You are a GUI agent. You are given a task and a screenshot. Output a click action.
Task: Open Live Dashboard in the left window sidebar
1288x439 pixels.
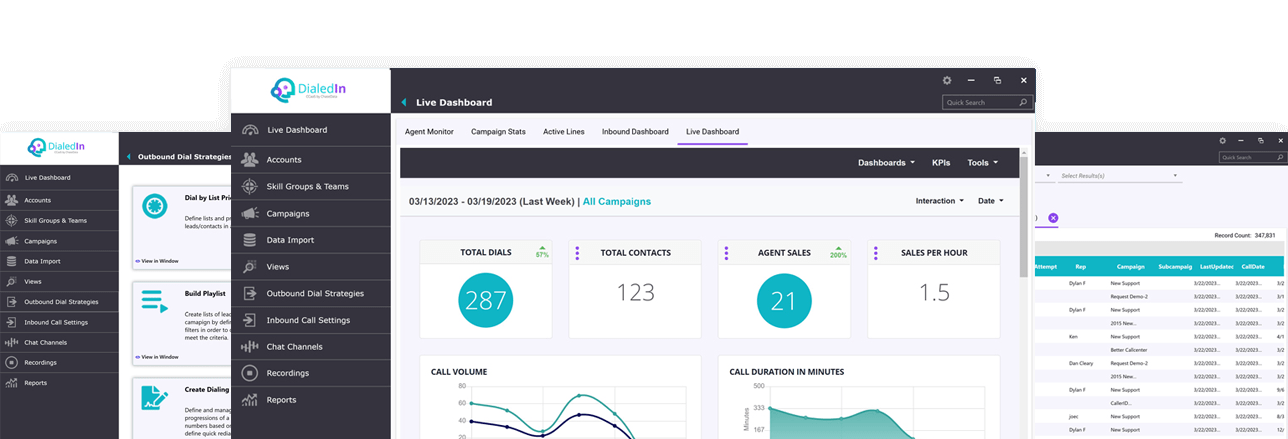click(x=59, y=177)
